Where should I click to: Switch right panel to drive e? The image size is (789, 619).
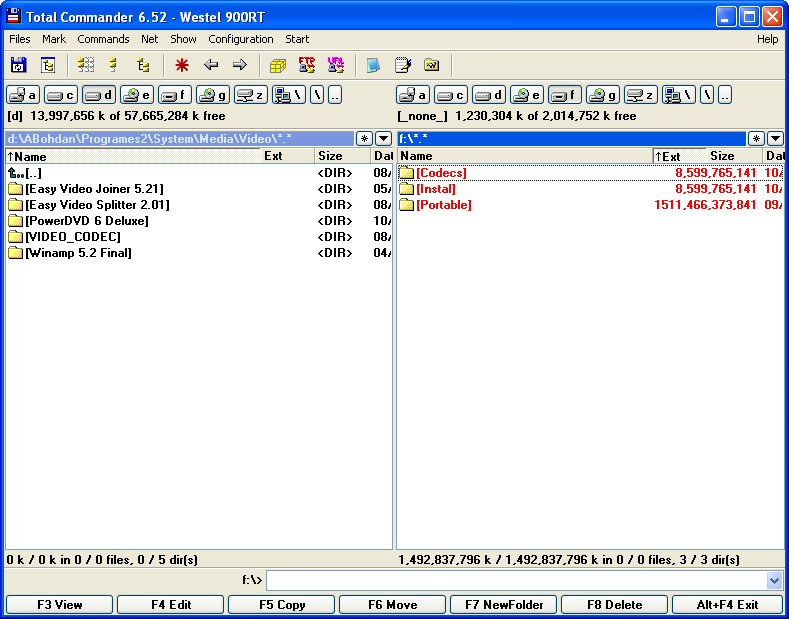point(527,95)
